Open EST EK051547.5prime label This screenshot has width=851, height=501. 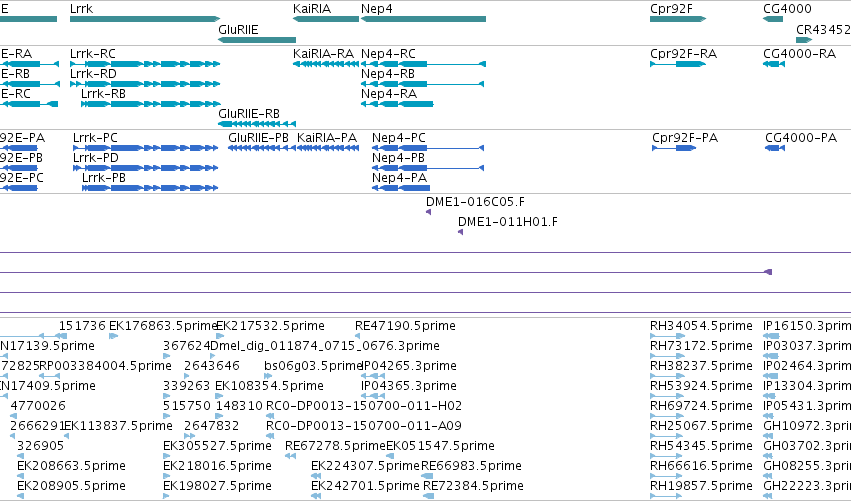(440, 446)
